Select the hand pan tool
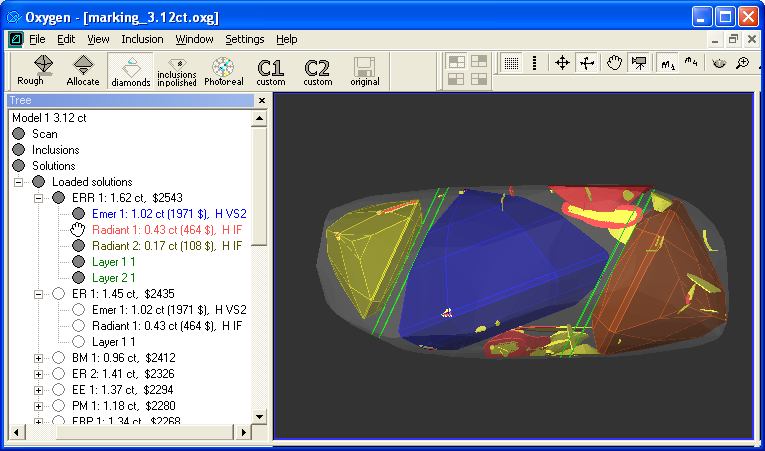The image size is (765, 451). pos(614,63)
